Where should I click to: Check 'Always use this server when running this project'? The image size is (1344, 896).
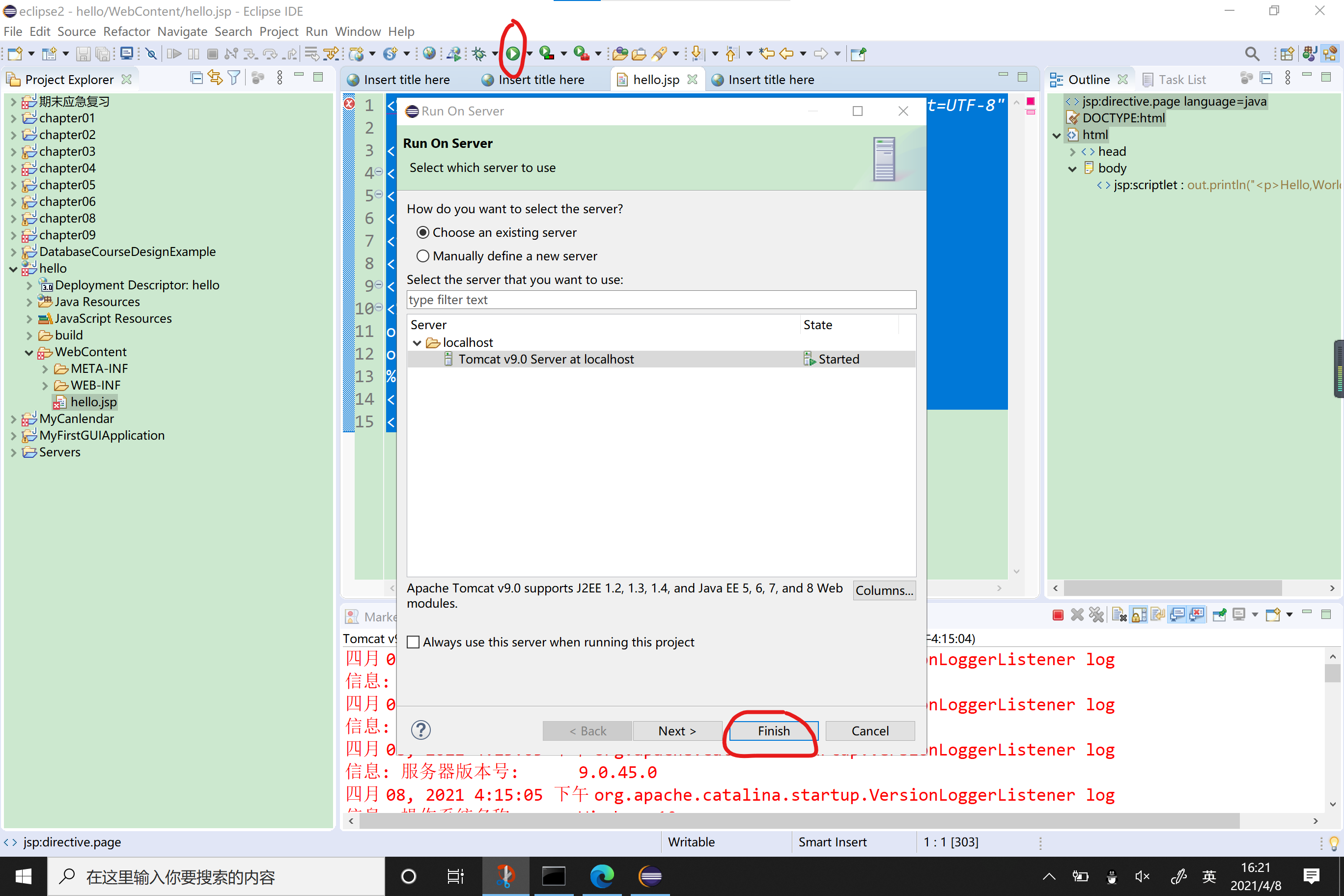tap(413, 642)
